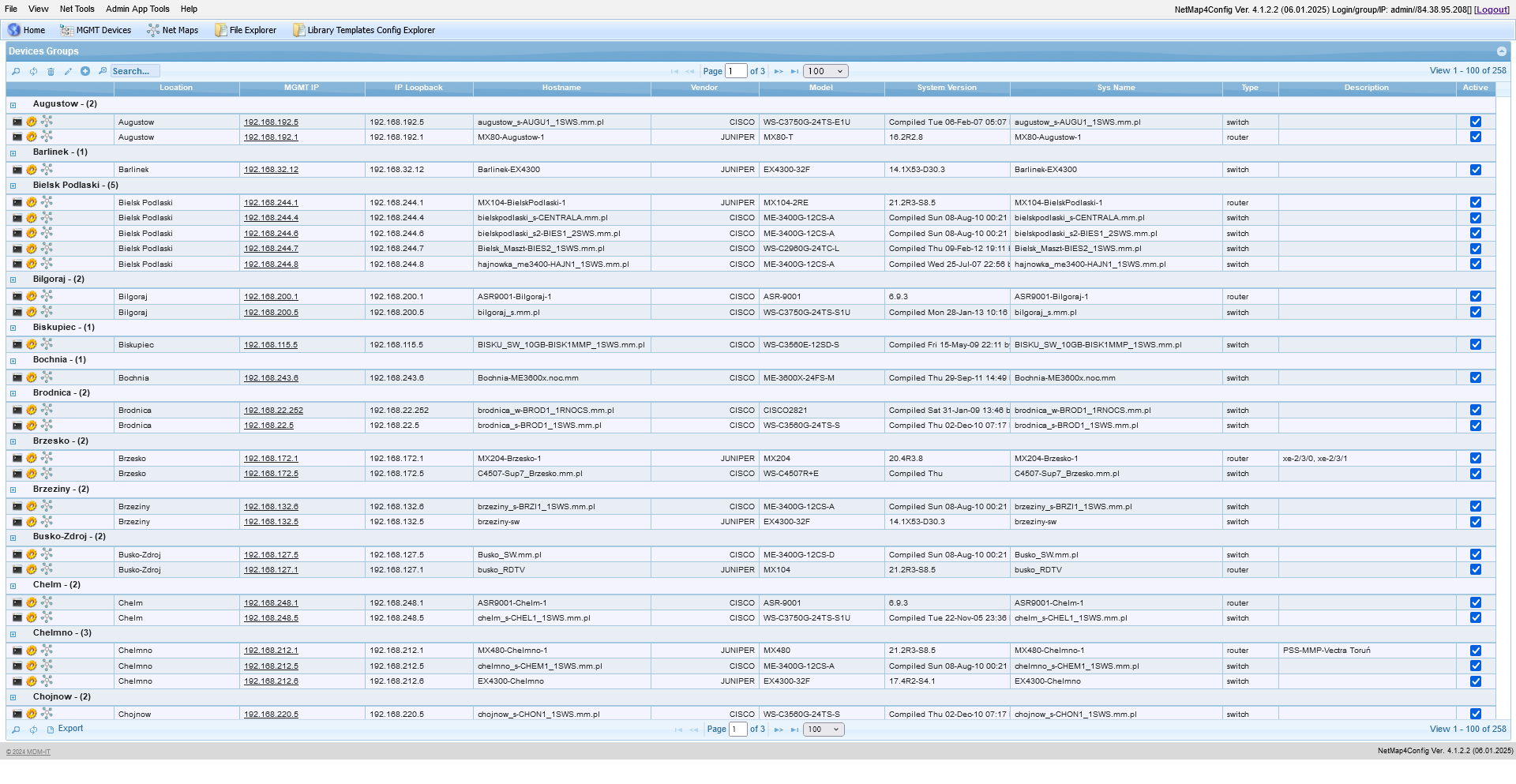Open the terminal icon for the 192.168.172.1 row
The image size is (1516, 784).
17,458
